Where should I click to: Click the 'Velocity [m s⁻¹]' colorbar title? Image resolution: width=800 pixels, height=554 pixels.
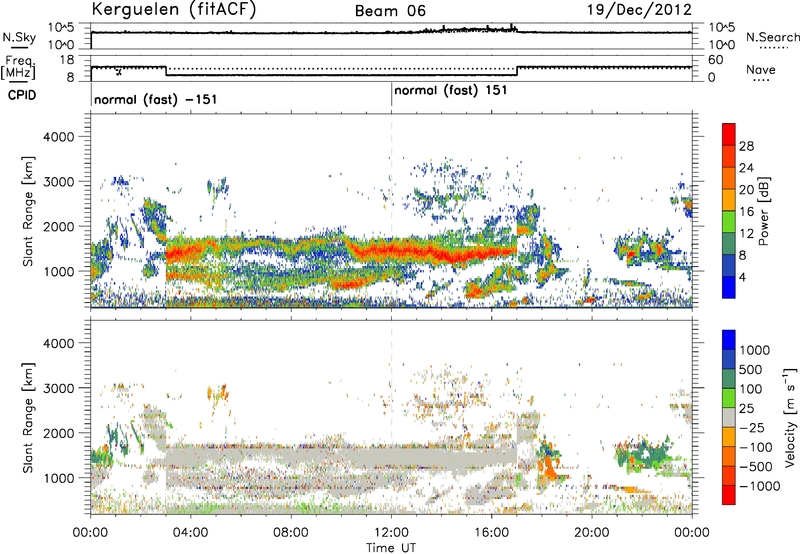tap(790, 417)
